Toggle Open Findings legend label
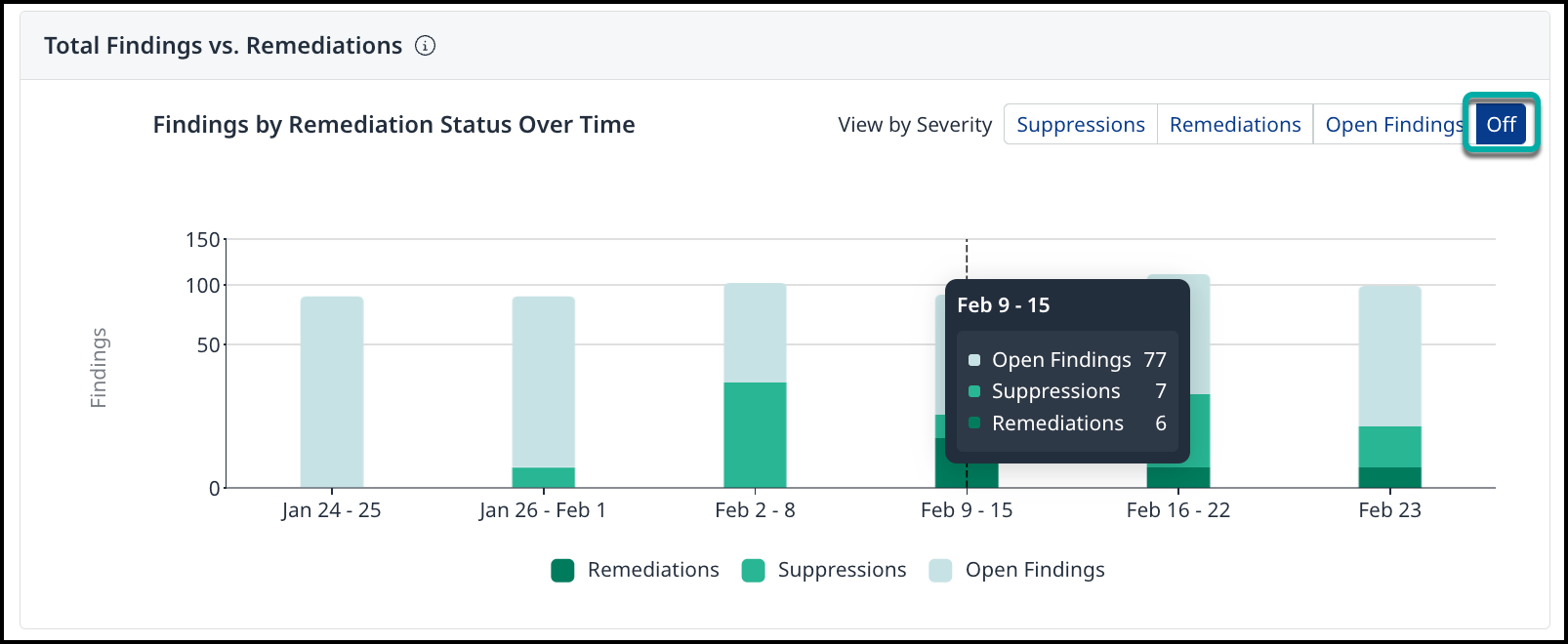 coord(1035,570)
